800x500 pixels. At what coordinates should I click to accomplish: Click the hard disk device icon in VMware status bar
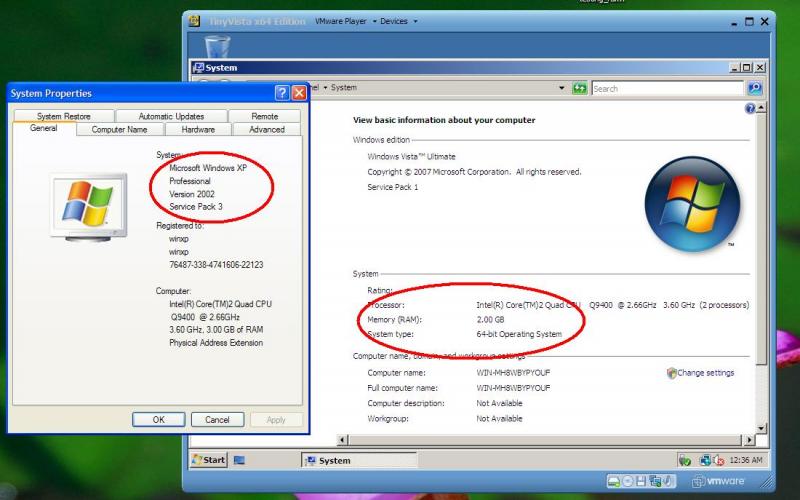click(614, 481)
